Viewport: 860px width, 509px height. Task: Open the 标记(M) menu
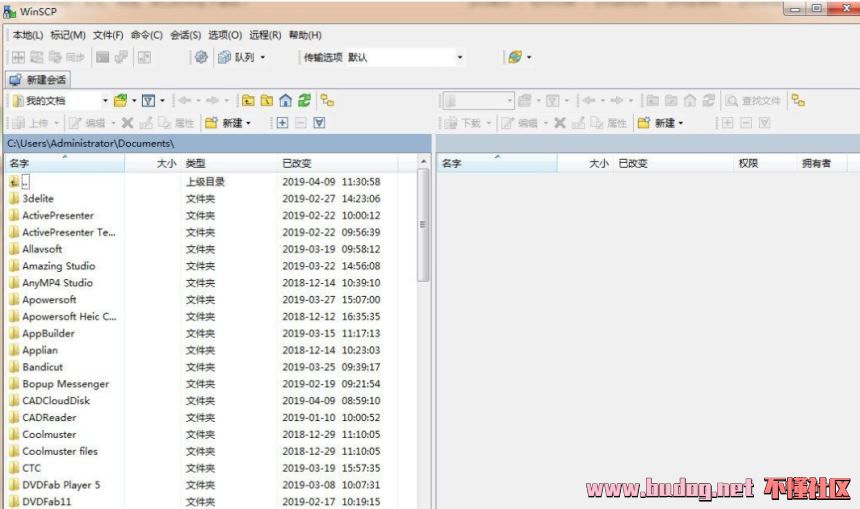click(x=68, y=35)
